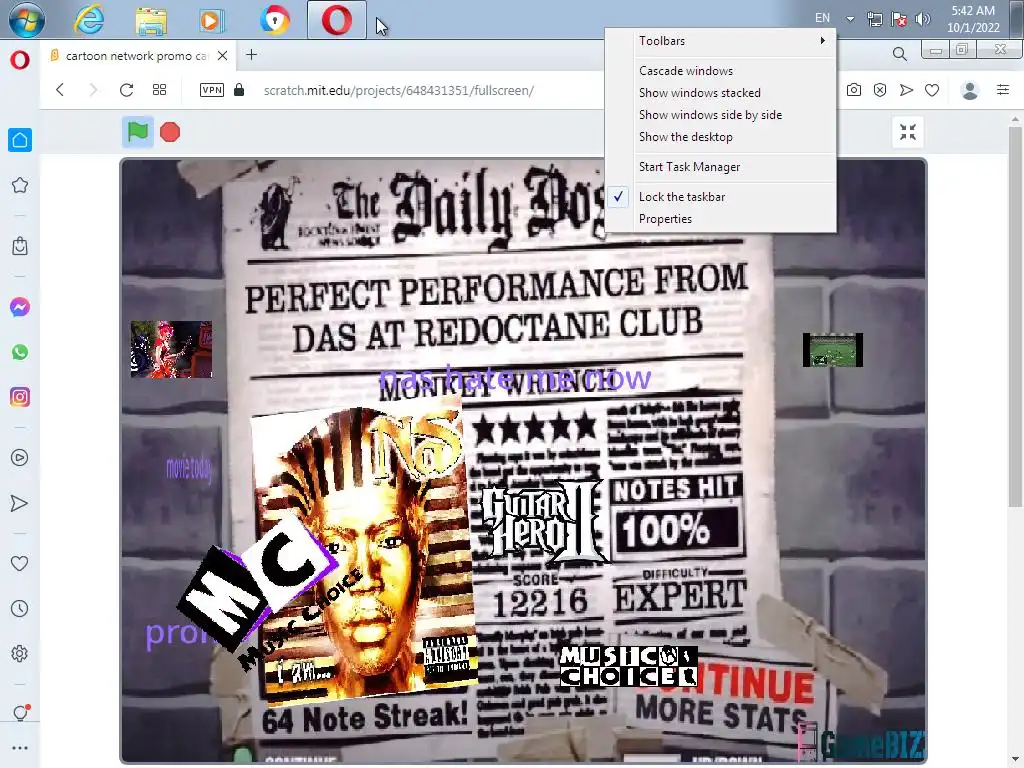Click the Nas album cover image
Viewport: 1024px width, 768px height.
(363, 552)
